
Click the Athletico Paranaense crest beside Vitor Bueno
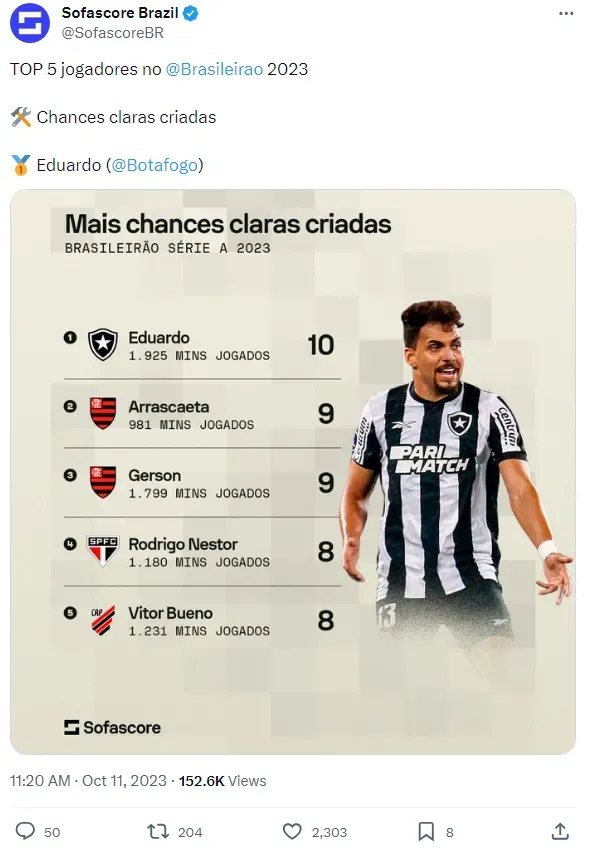[103, 620]
